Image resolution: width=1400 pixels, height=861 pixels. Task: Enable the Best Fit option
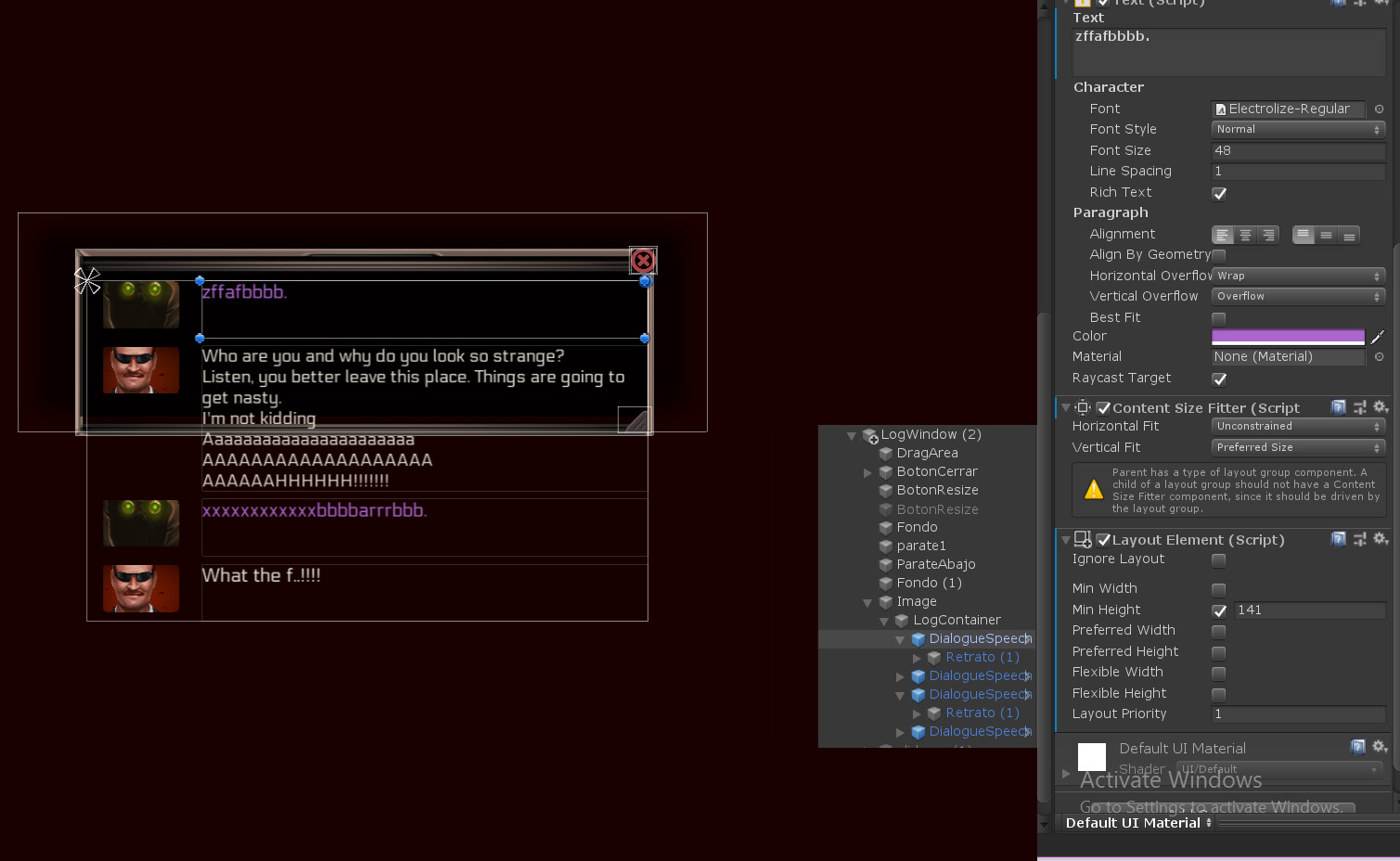pos(1218,318)
